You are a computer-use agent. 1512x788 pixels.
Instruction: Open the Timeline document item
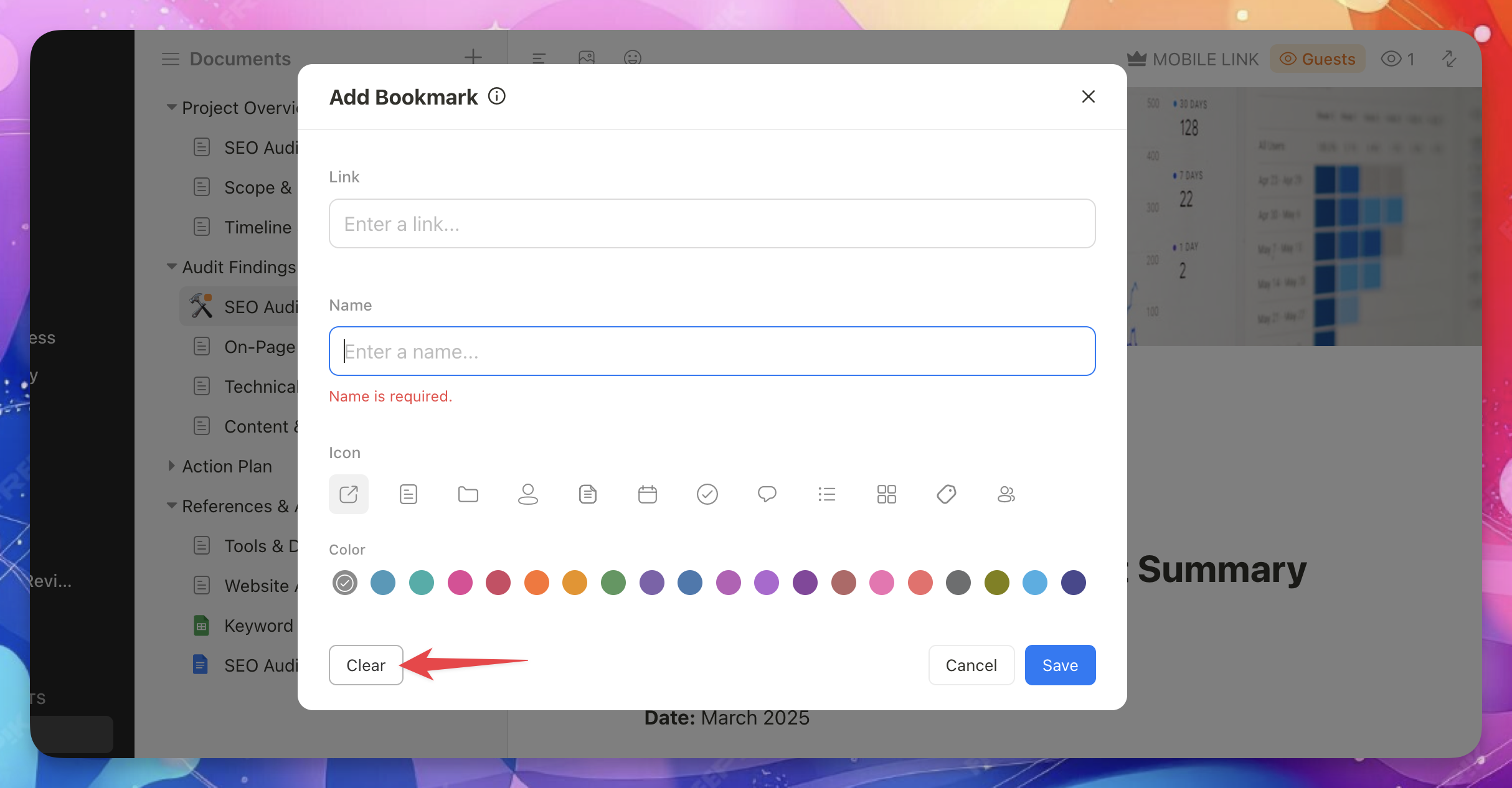point(257,227)
